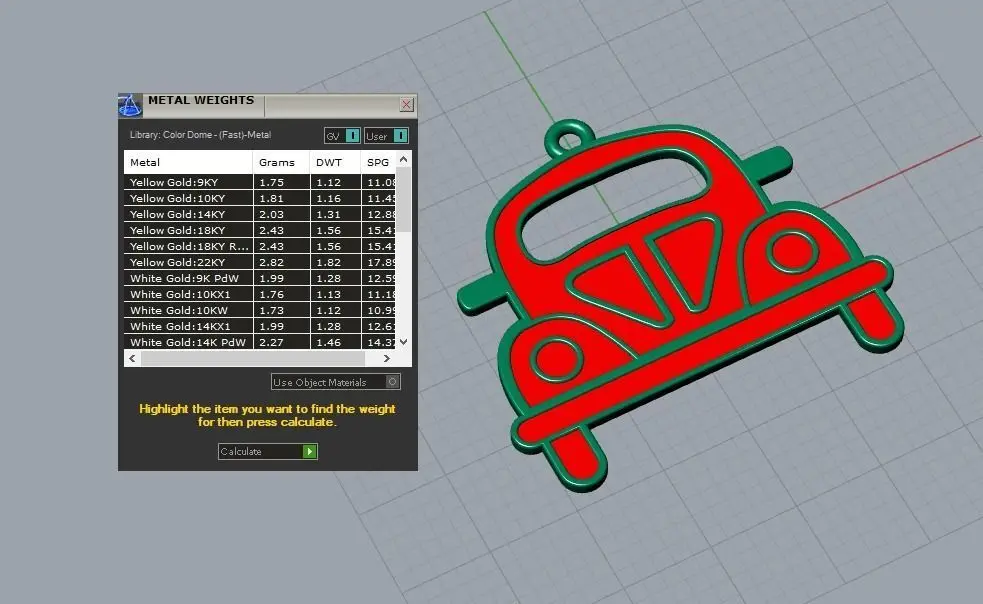Click the horizontal scroll left arrow

pos(132,358)
